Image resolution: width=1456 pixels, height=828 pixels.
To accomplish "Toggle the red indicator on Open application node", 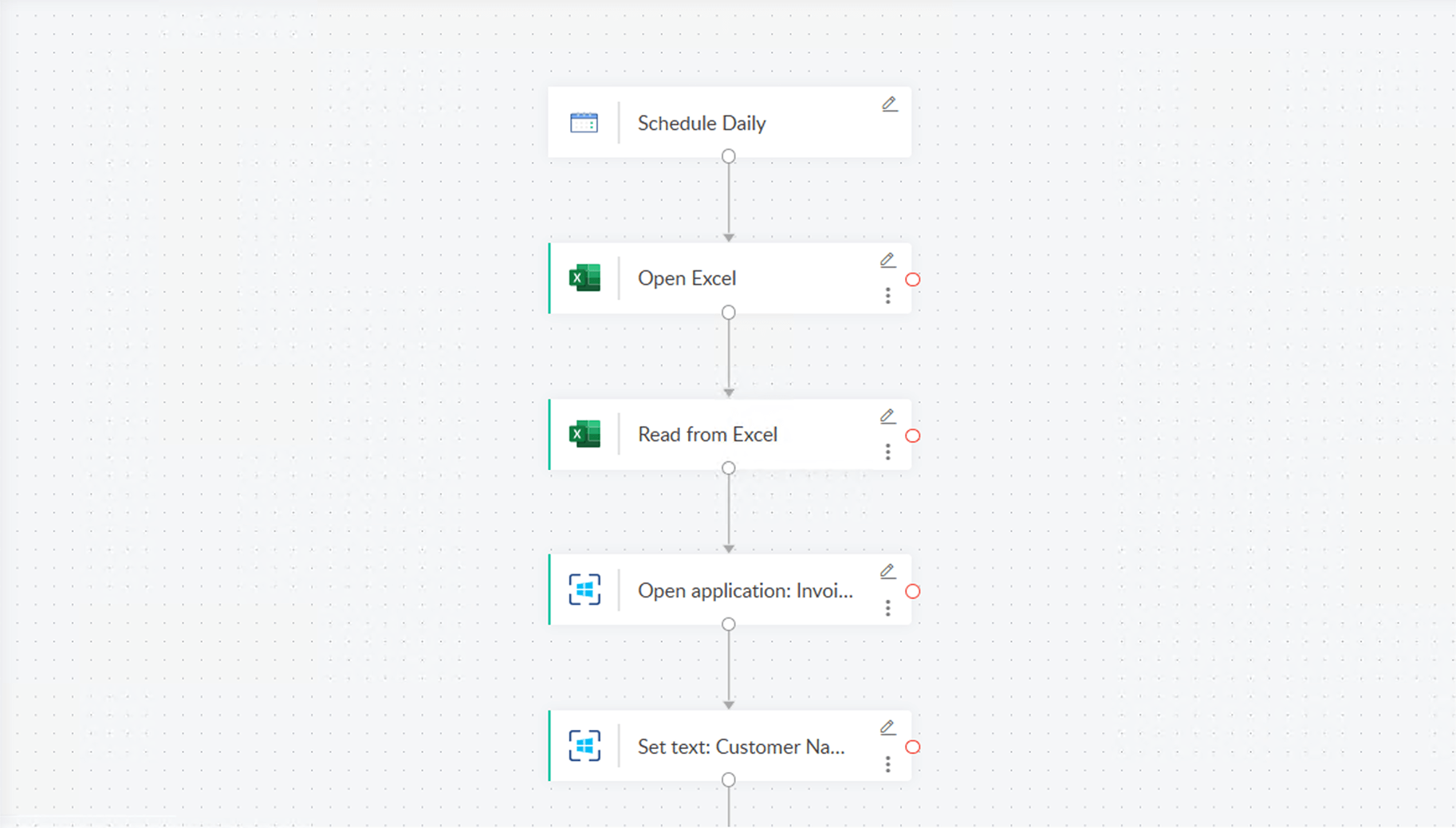I will coord(913,591).
